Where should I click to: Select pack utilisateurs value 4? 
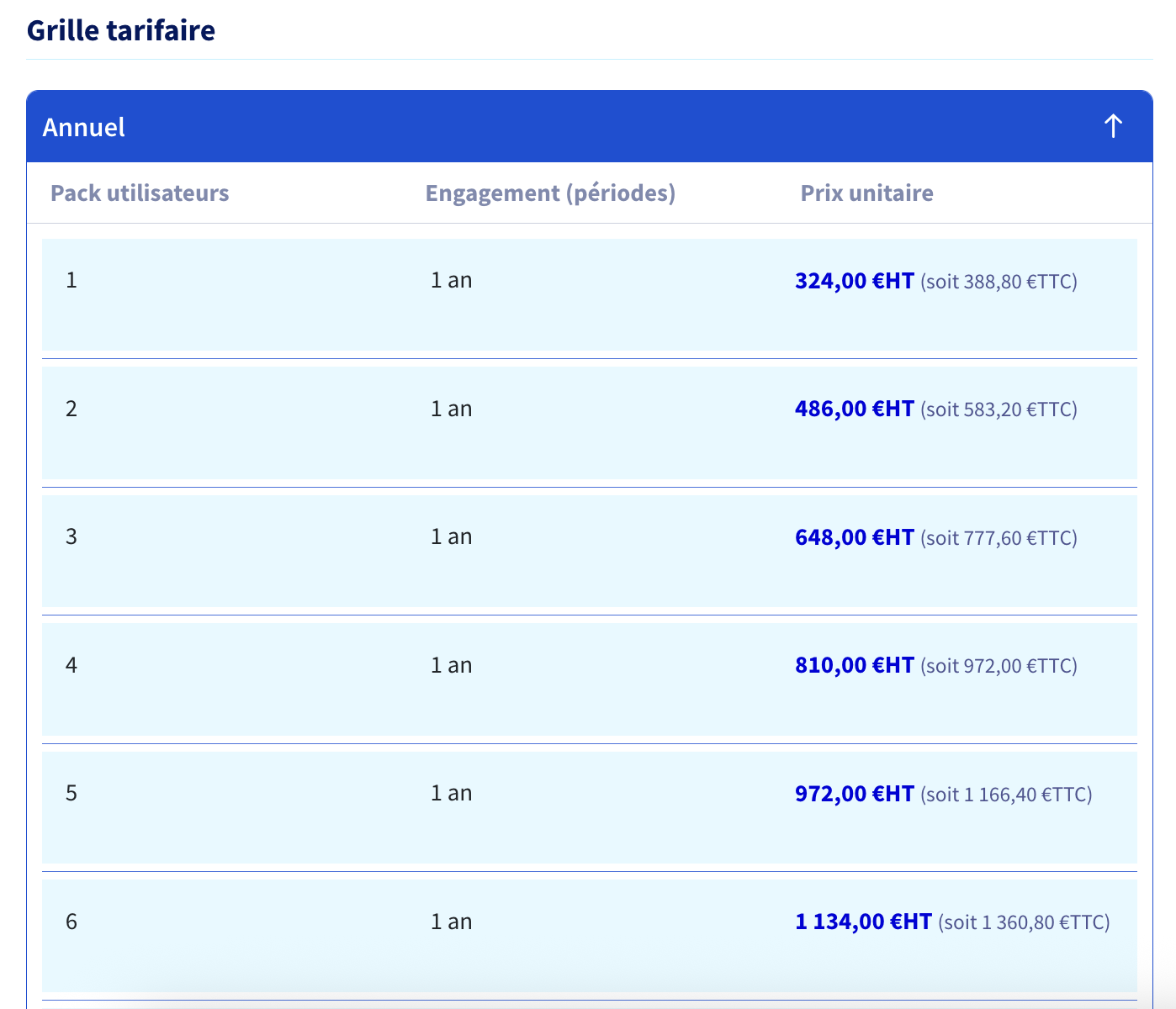pyautogui.click(x=72, y=665)
